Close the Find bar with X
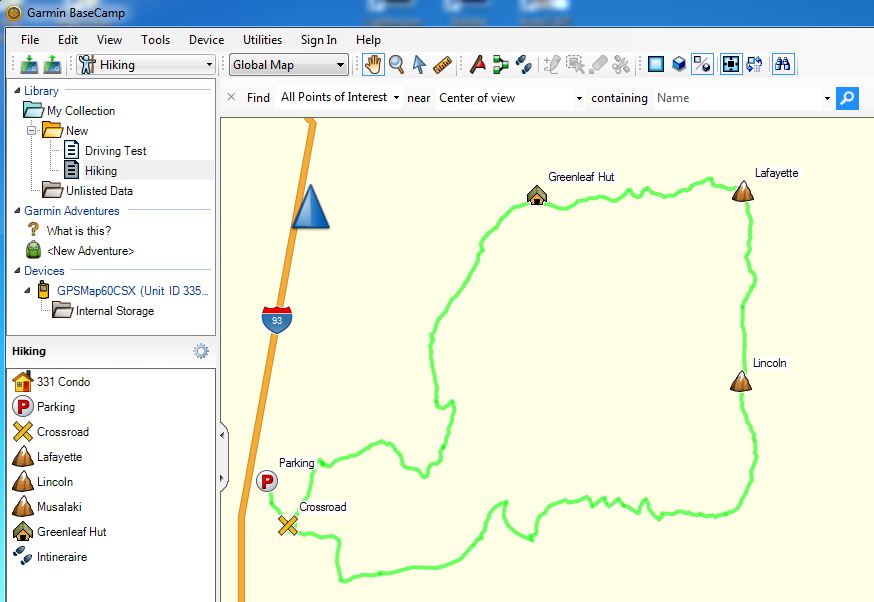Screen dimensions: 874x602 [x=231, y=97]
